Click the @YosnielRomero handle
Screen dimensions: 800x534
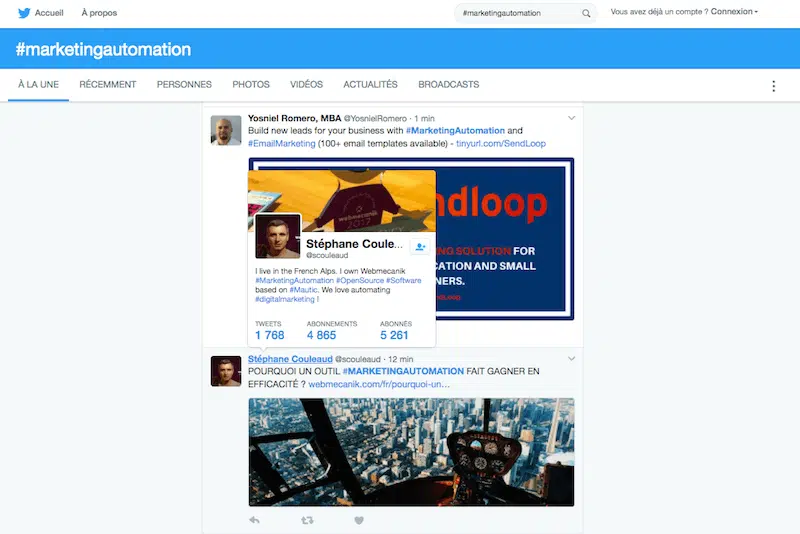coord(375,118)
